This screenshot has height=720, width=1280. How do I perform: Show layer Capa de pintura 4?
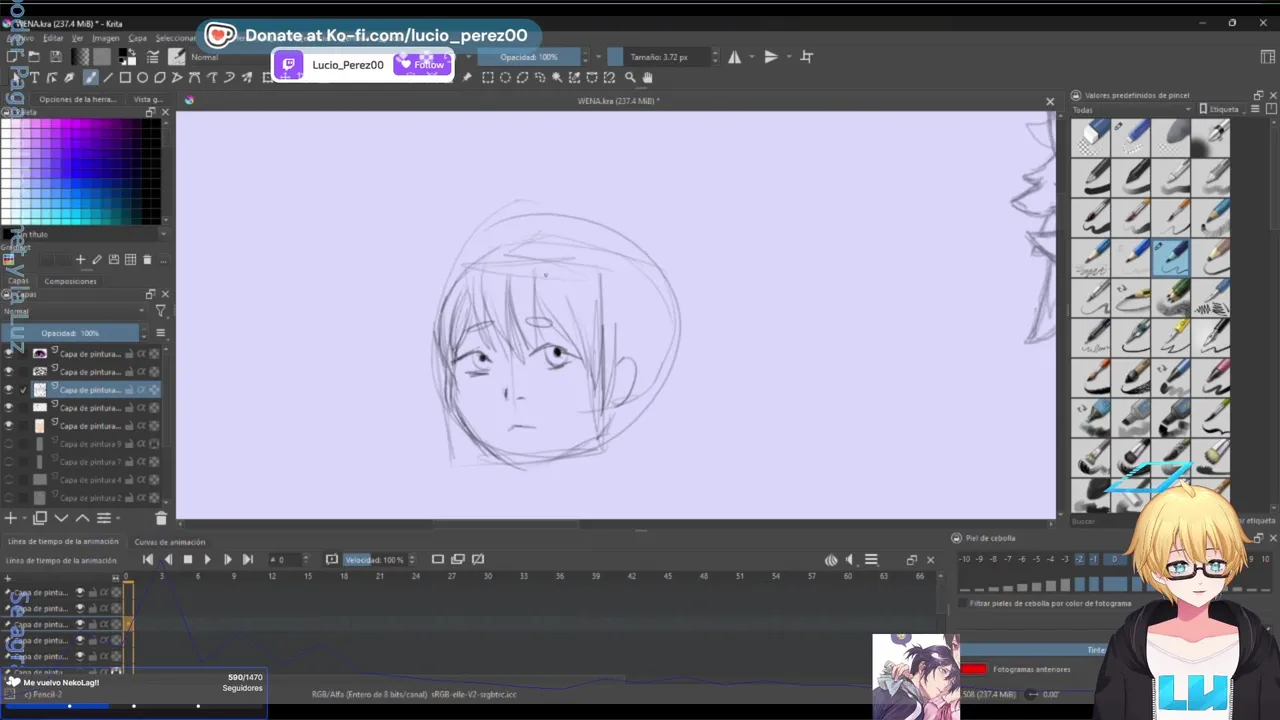(9, 480)
